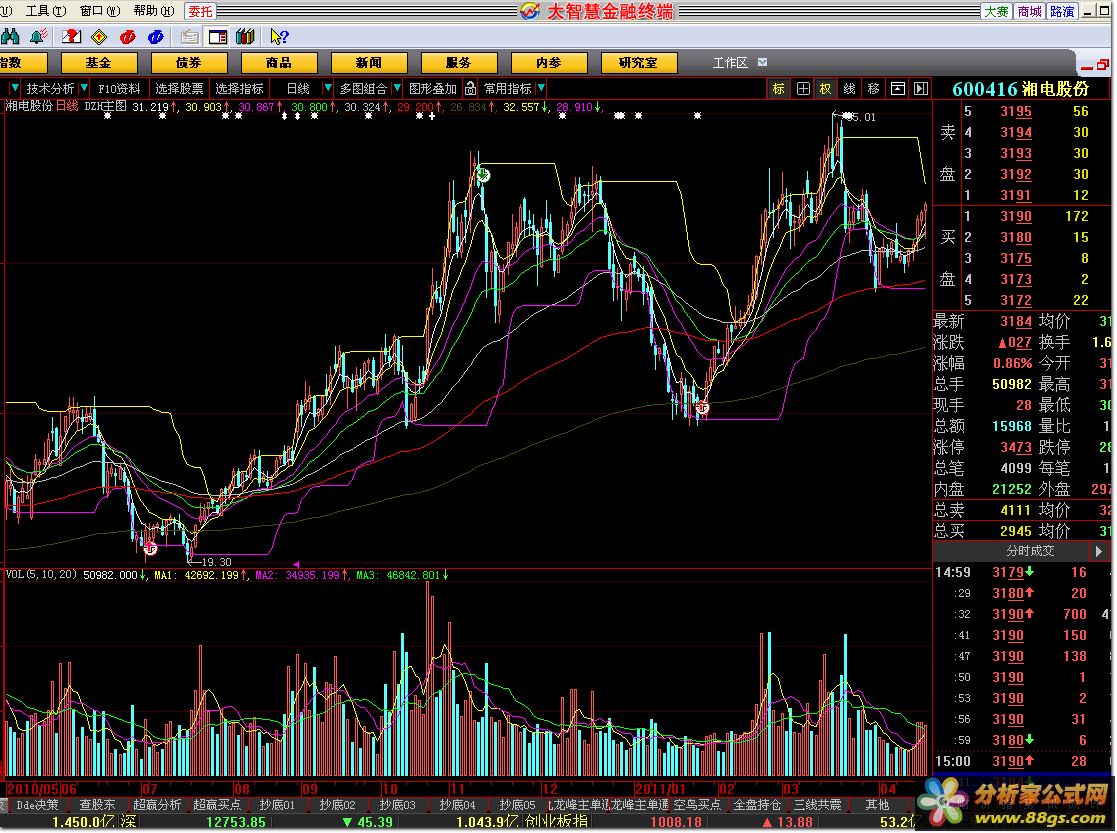Open the colored books library icon
The width and height of the screenshot is (1117, 833).
coord(245,36)
